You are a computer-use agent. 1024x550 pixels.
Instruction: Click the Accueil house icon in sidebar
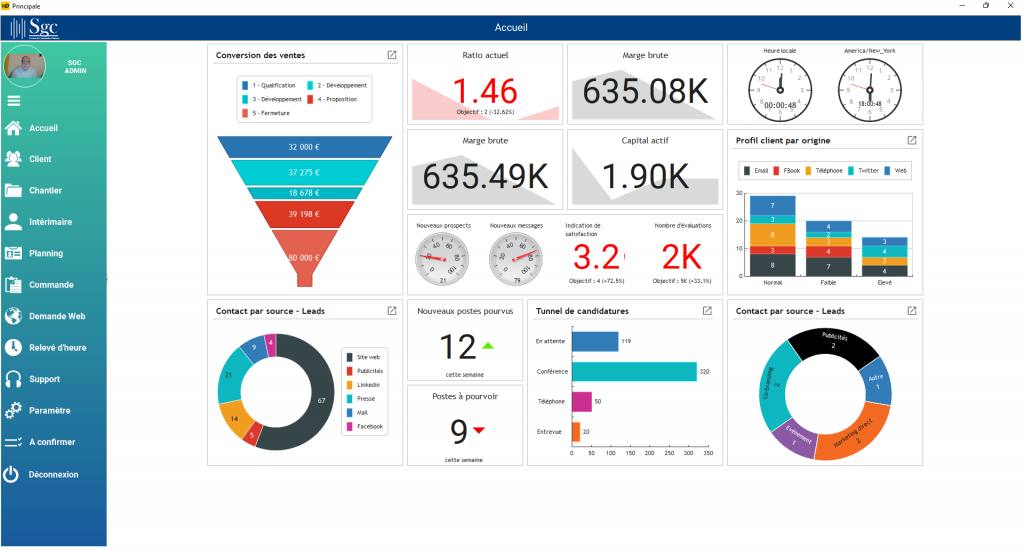click(13, 128)
